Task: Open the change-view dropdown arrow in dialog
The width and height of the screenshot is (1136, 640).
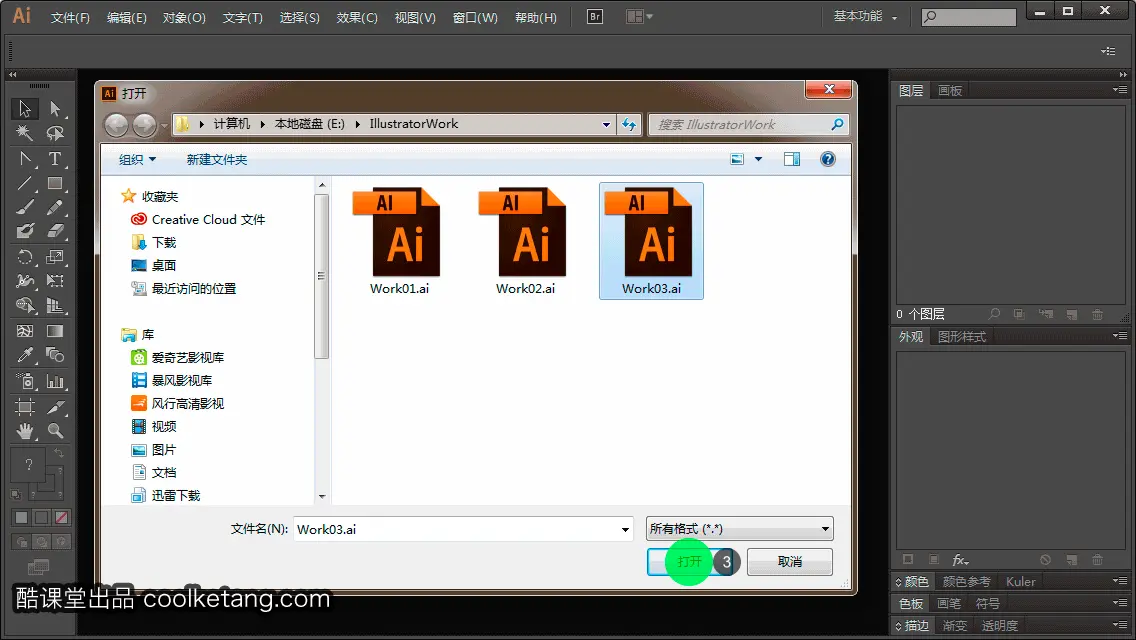Action: pos(759,159)
